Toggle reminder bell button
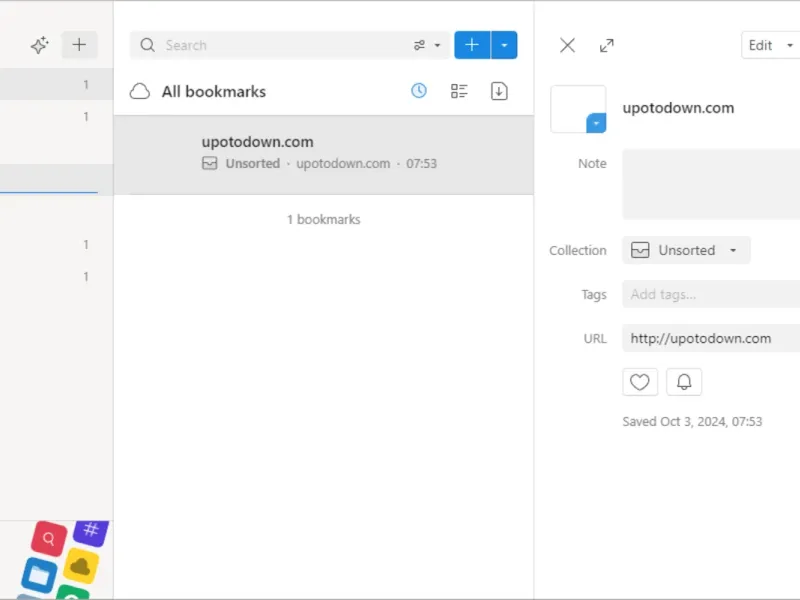 (684, 382)
